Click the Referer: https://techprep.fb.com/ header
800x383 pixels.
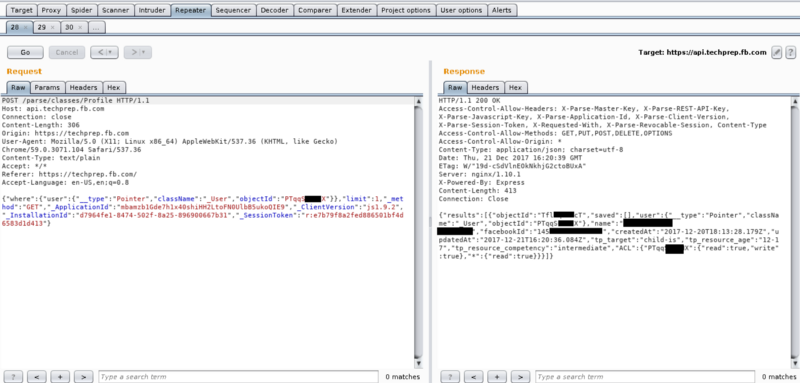click(x=69, y=174)
